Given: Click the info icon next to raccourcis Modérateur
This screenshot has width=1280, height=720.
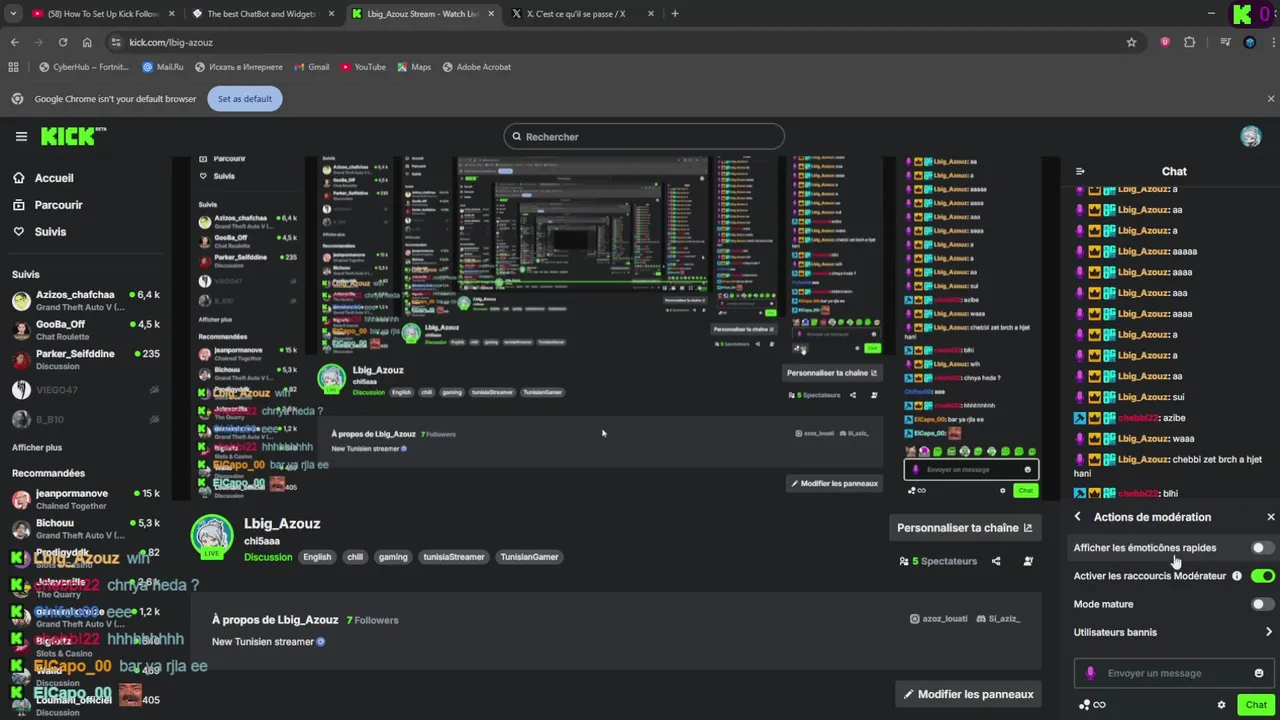Looking at the screenshot, I should 1237,576.
